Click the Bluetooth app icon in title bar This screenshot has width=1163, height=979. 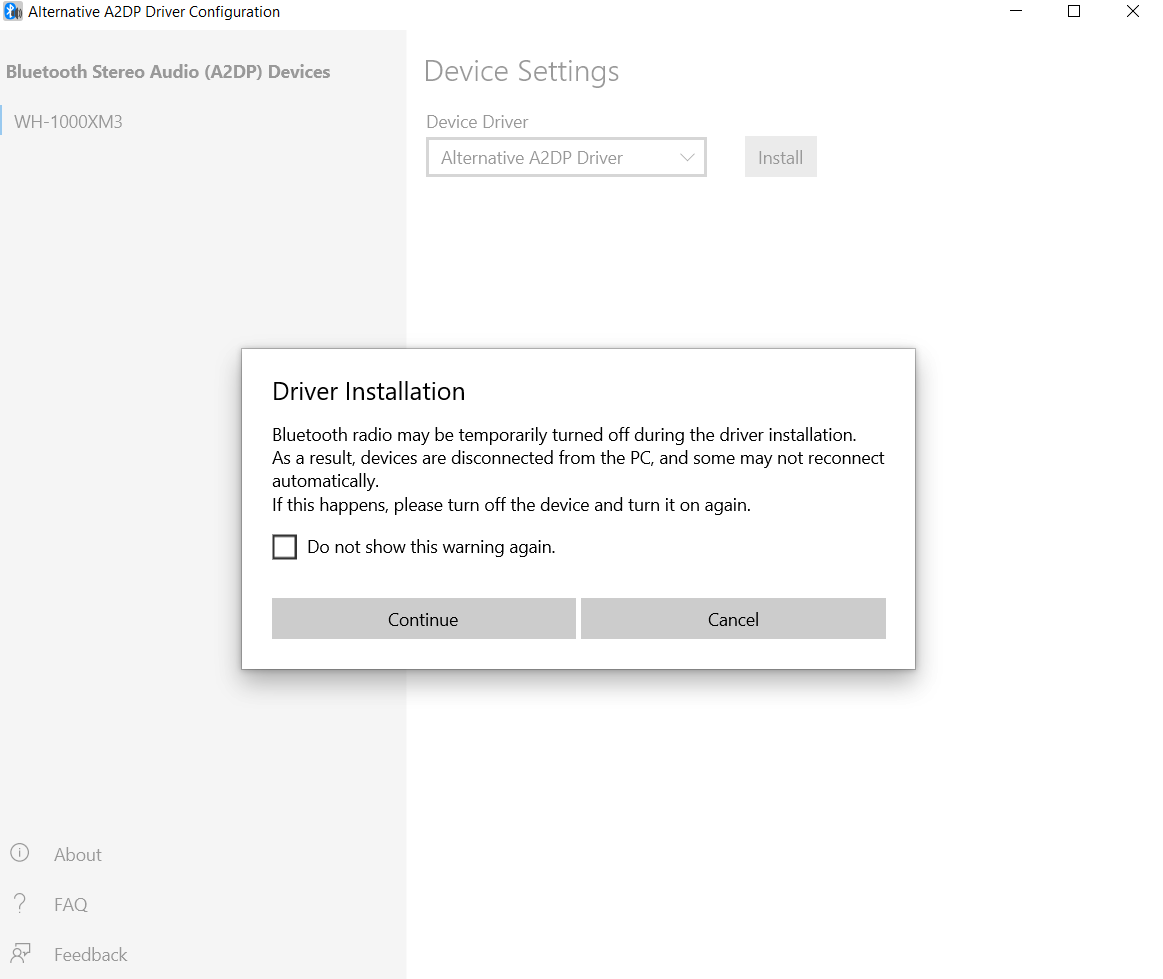click(13, 11)
